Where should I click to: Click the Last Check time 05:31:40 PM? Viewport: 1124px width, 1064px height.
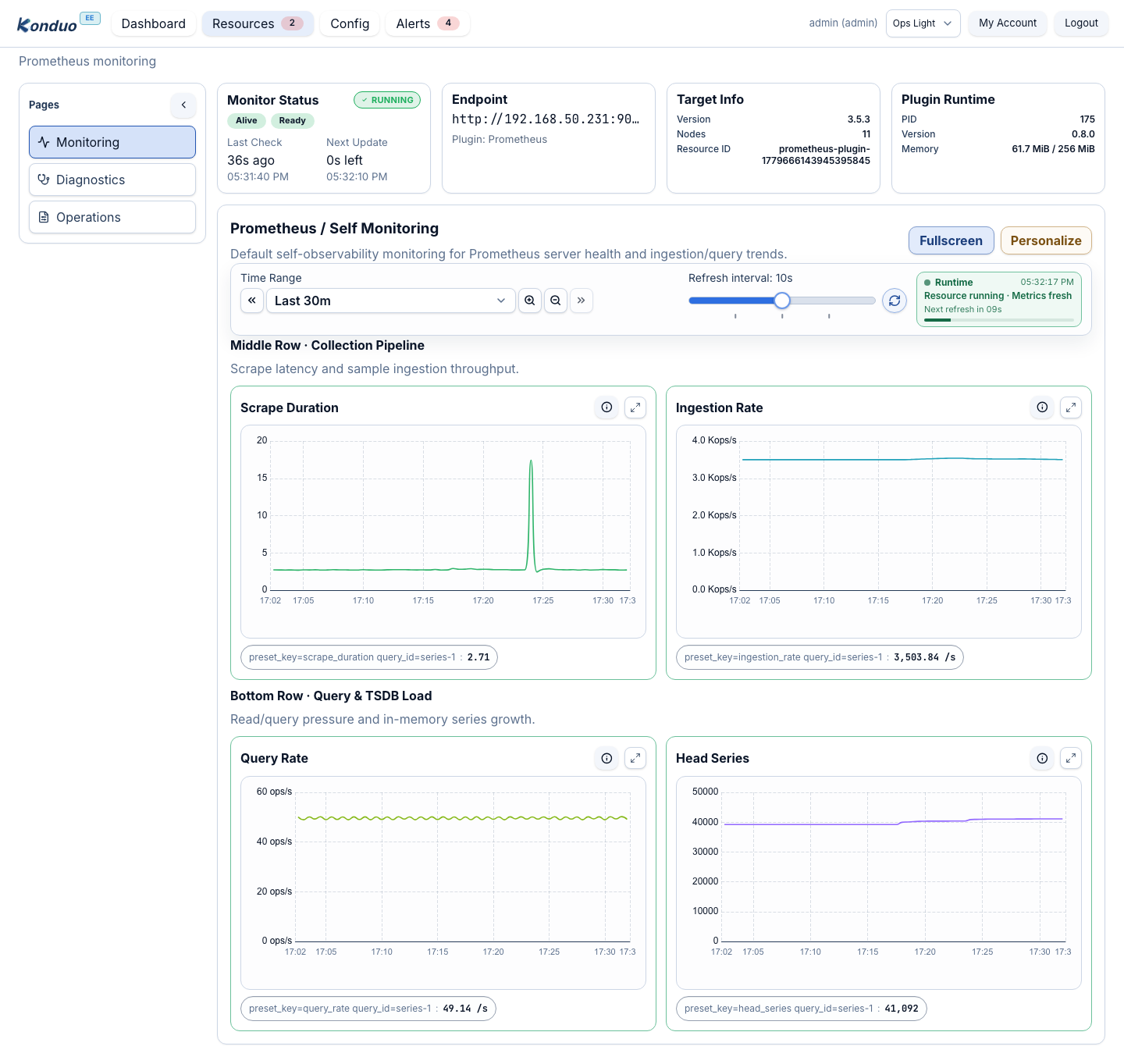[x=258, y=177]
